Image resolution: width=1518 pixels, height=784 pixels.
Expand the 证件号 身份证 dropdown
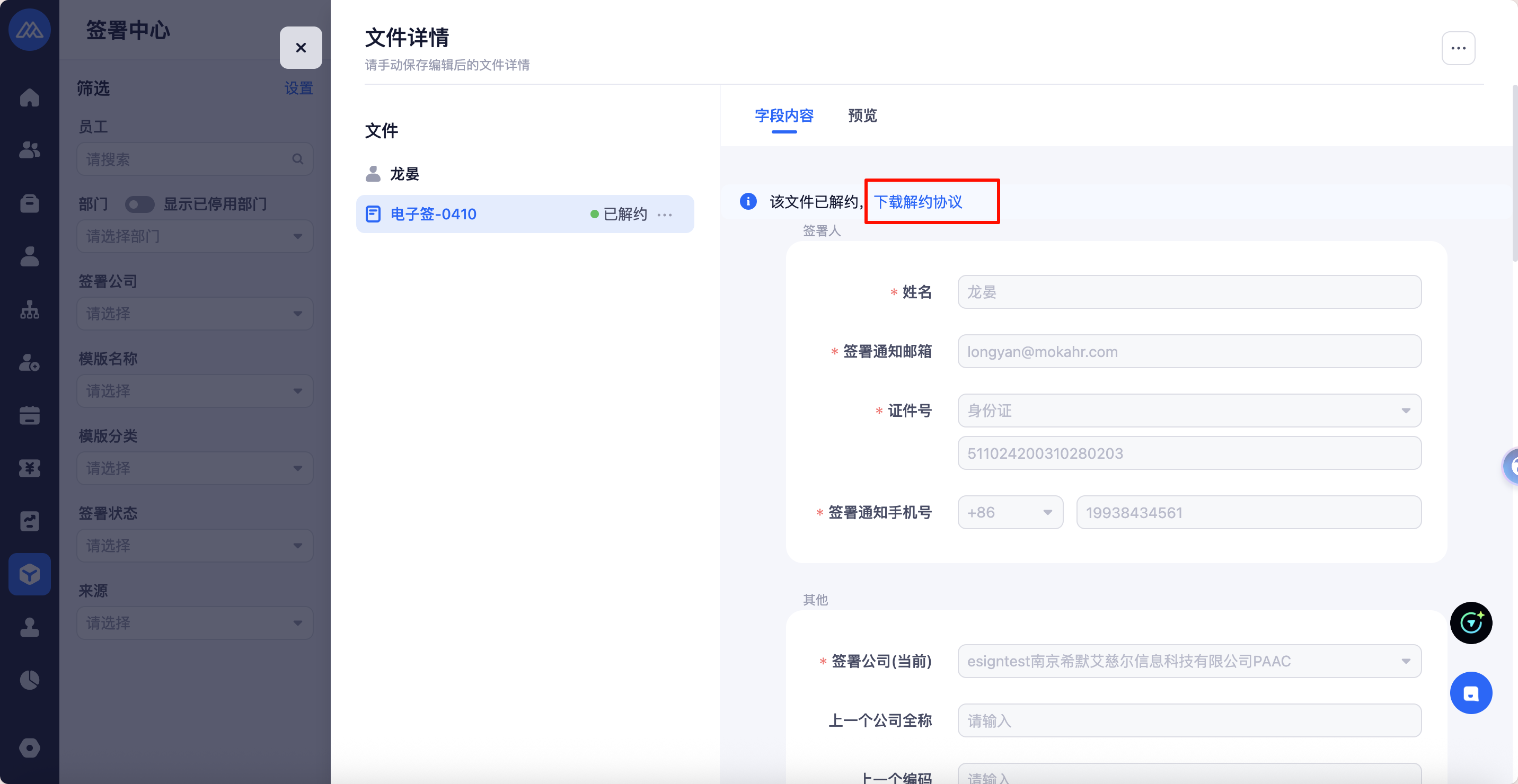click(x=1189, y=411)
